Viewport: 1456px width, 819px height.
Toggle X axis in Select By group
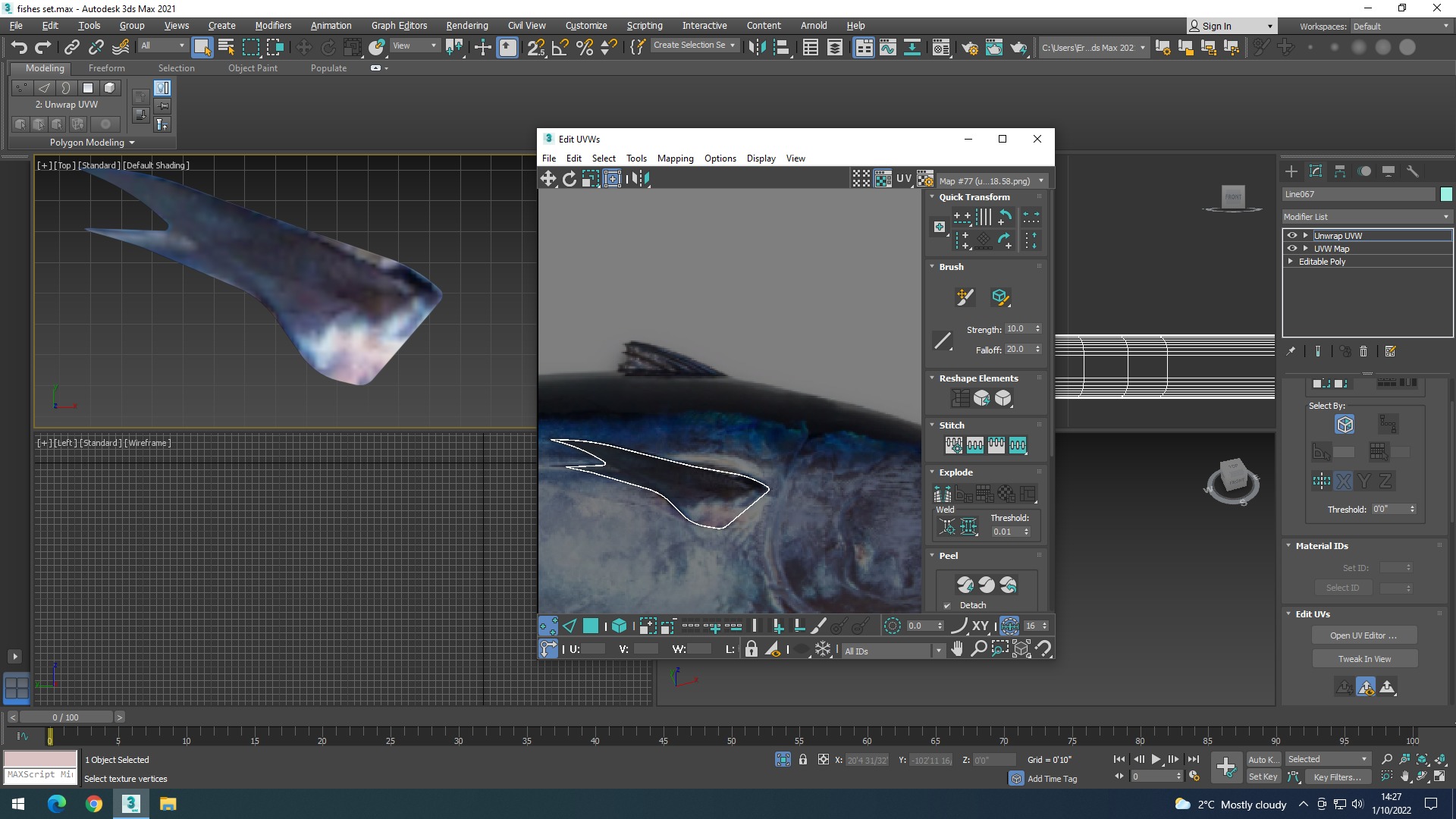(1343, 481)
